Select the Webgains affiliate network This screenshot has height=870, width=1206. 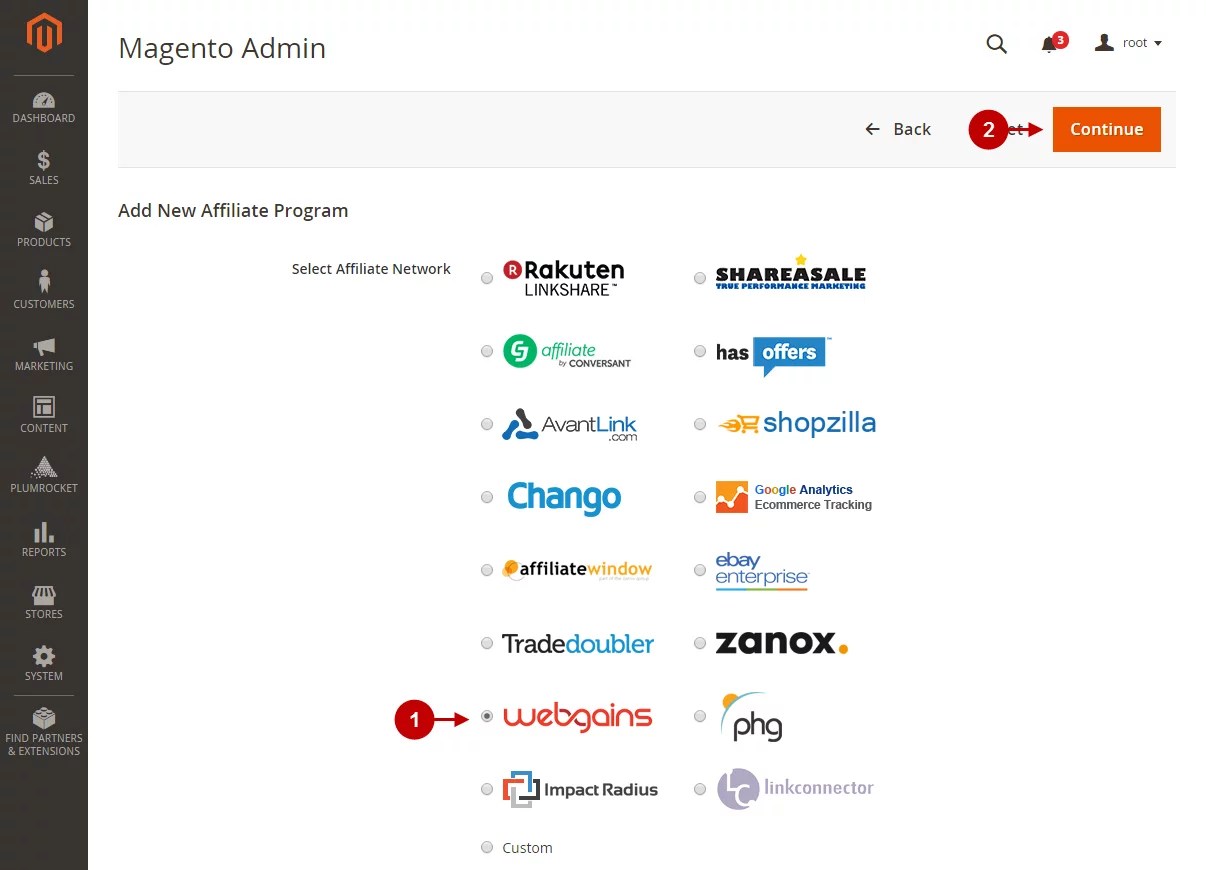(x=487, y=716)
